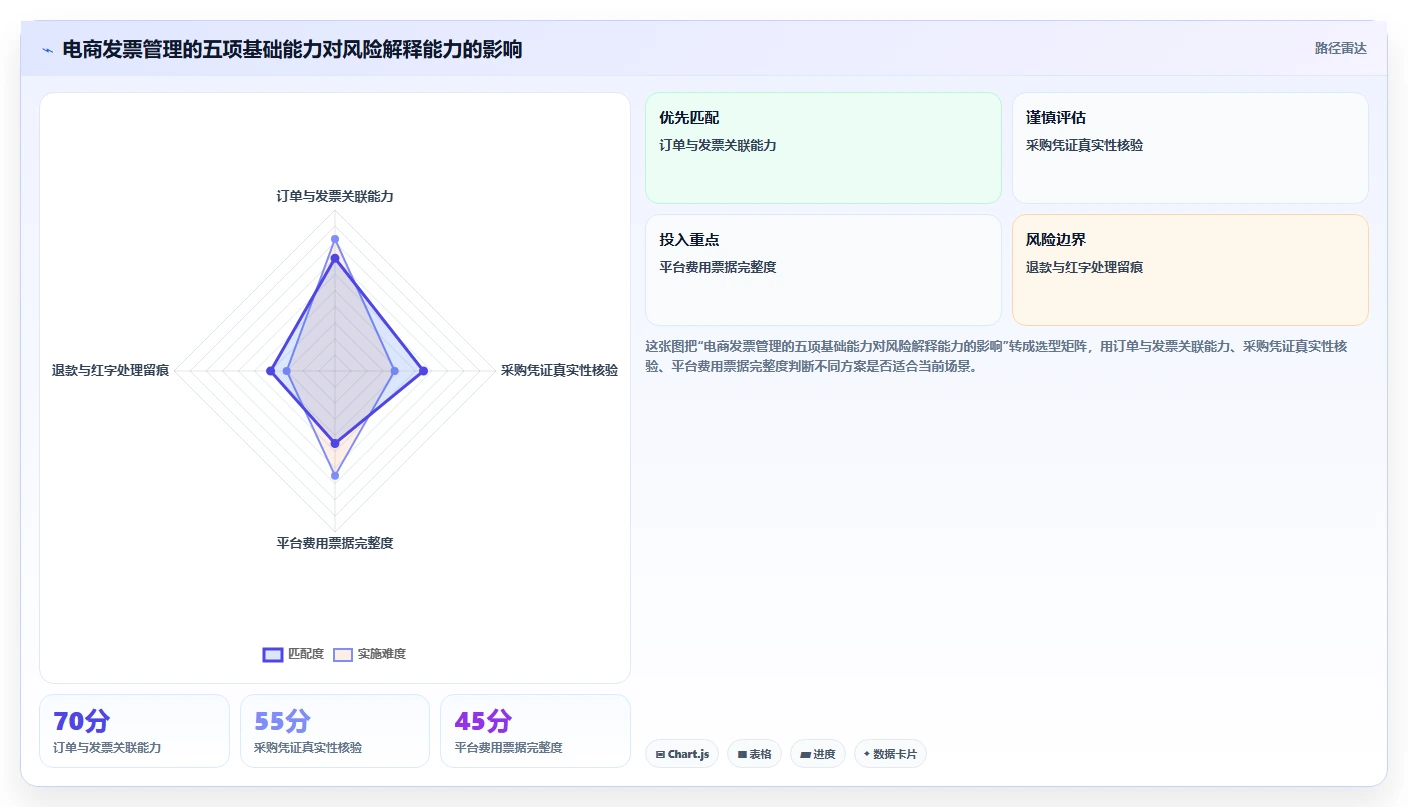Image resolution: width=1408 pixels, height=807 pixels.
Task: Click the 实施难度 data point on 采购凭证真实性核验 axis
Action: tap(394, 371)
